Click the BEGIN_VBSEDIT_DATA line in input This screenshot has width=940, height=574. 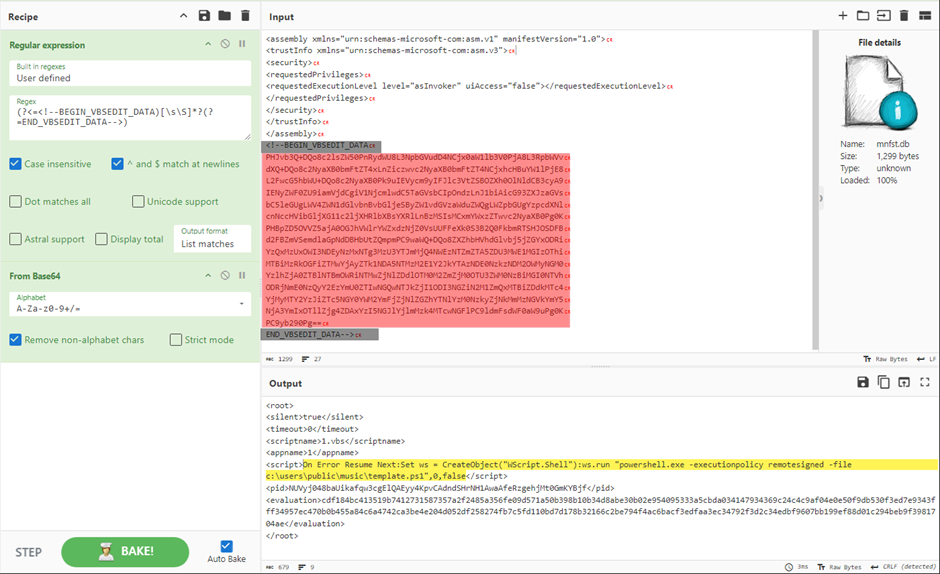click(x=321, y=145)
